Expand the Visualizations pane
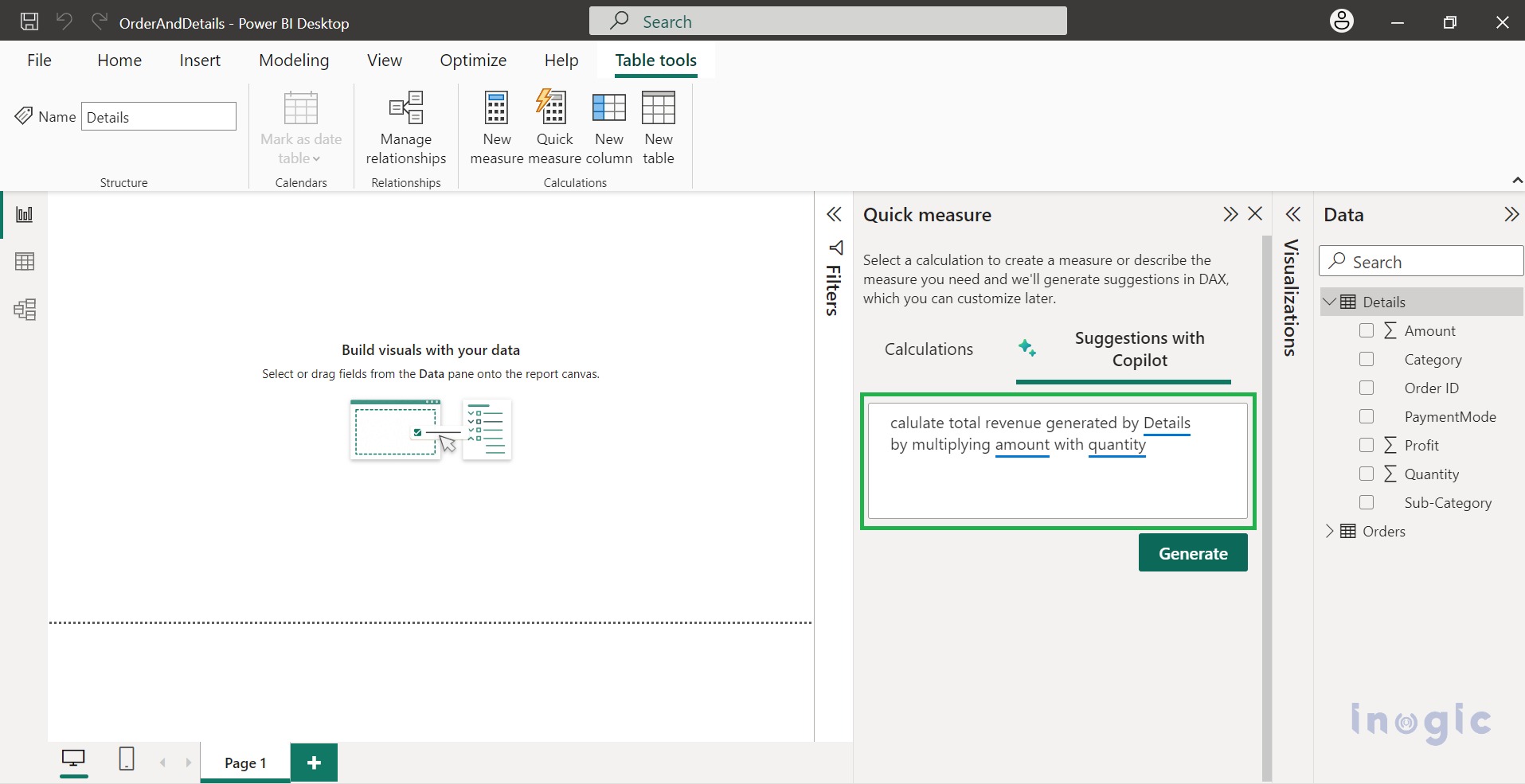1525x784 pixels. [x=1293, y=214]
